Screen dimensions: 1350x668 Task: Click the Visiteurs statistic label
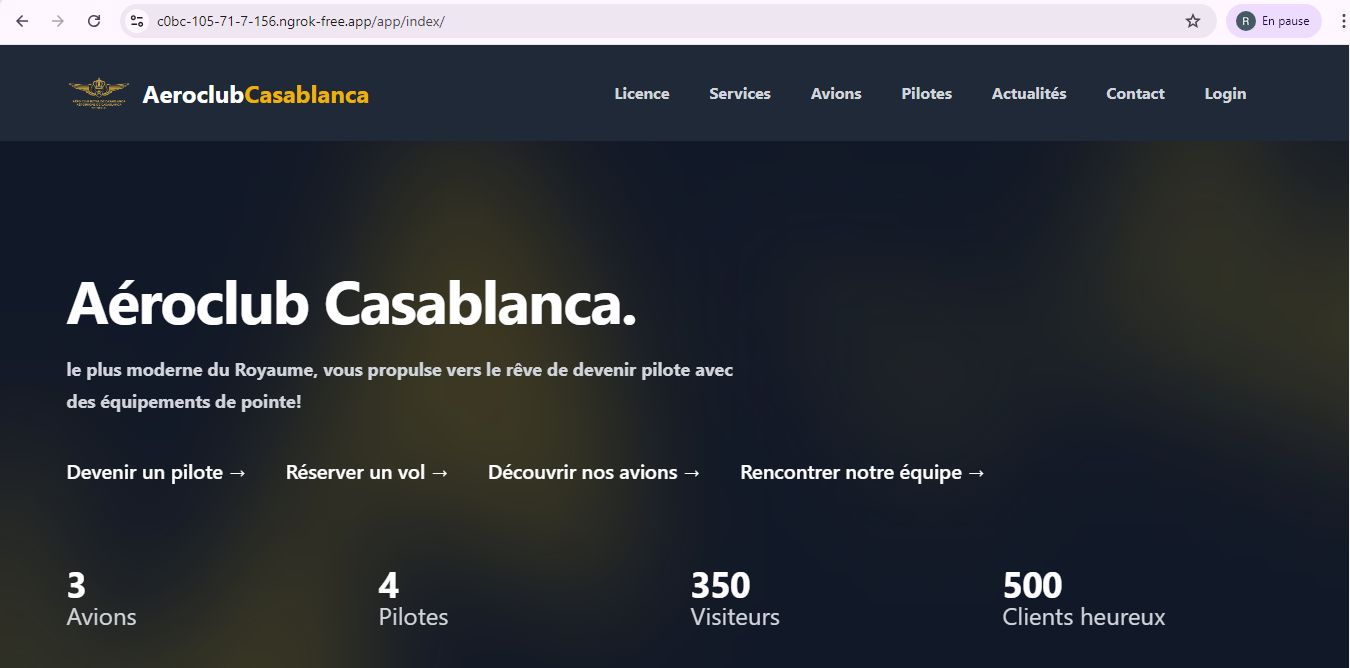735,617
